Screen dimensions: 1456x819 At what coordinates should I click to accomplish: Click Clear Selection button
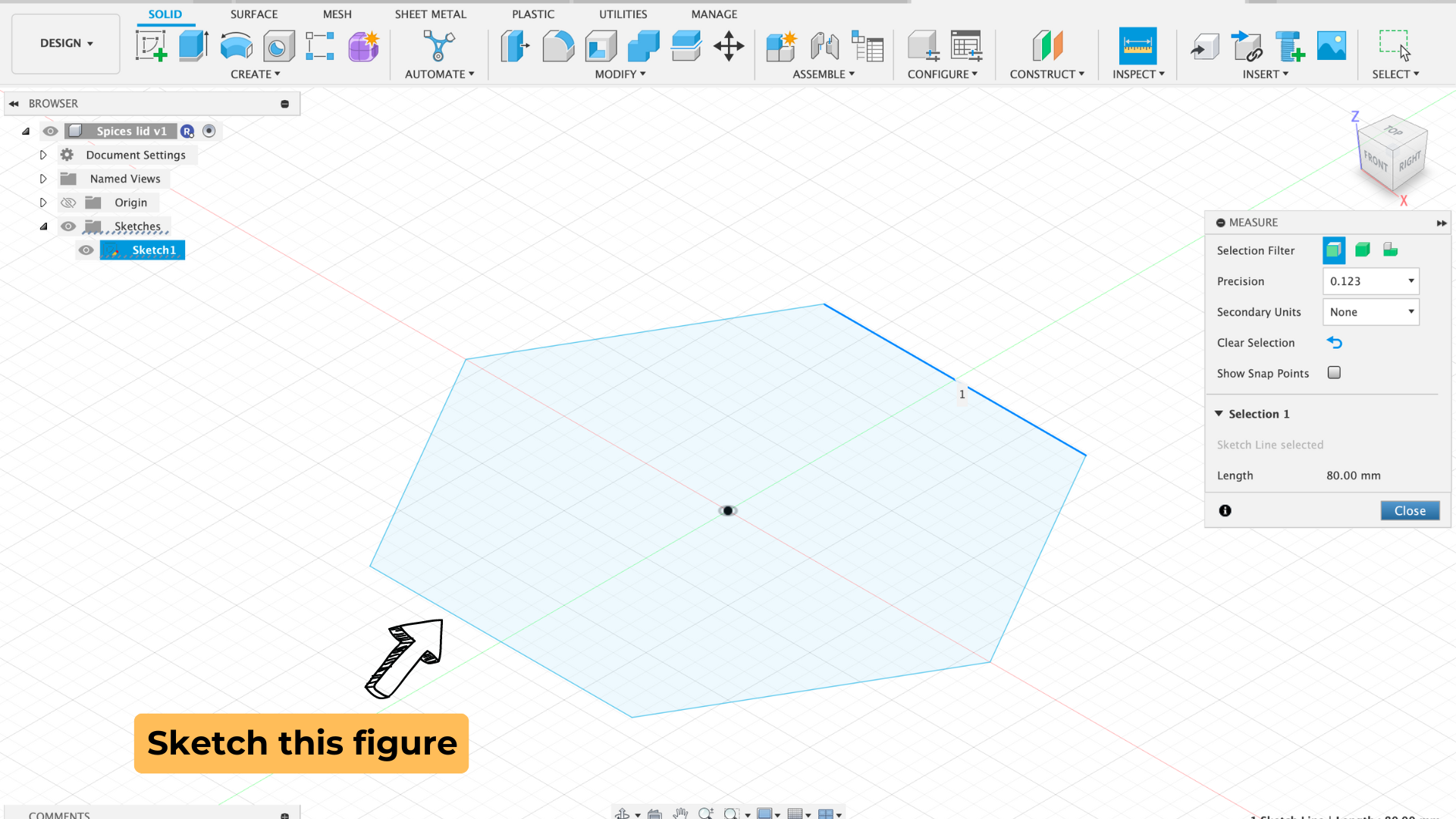click(1335, 342)
